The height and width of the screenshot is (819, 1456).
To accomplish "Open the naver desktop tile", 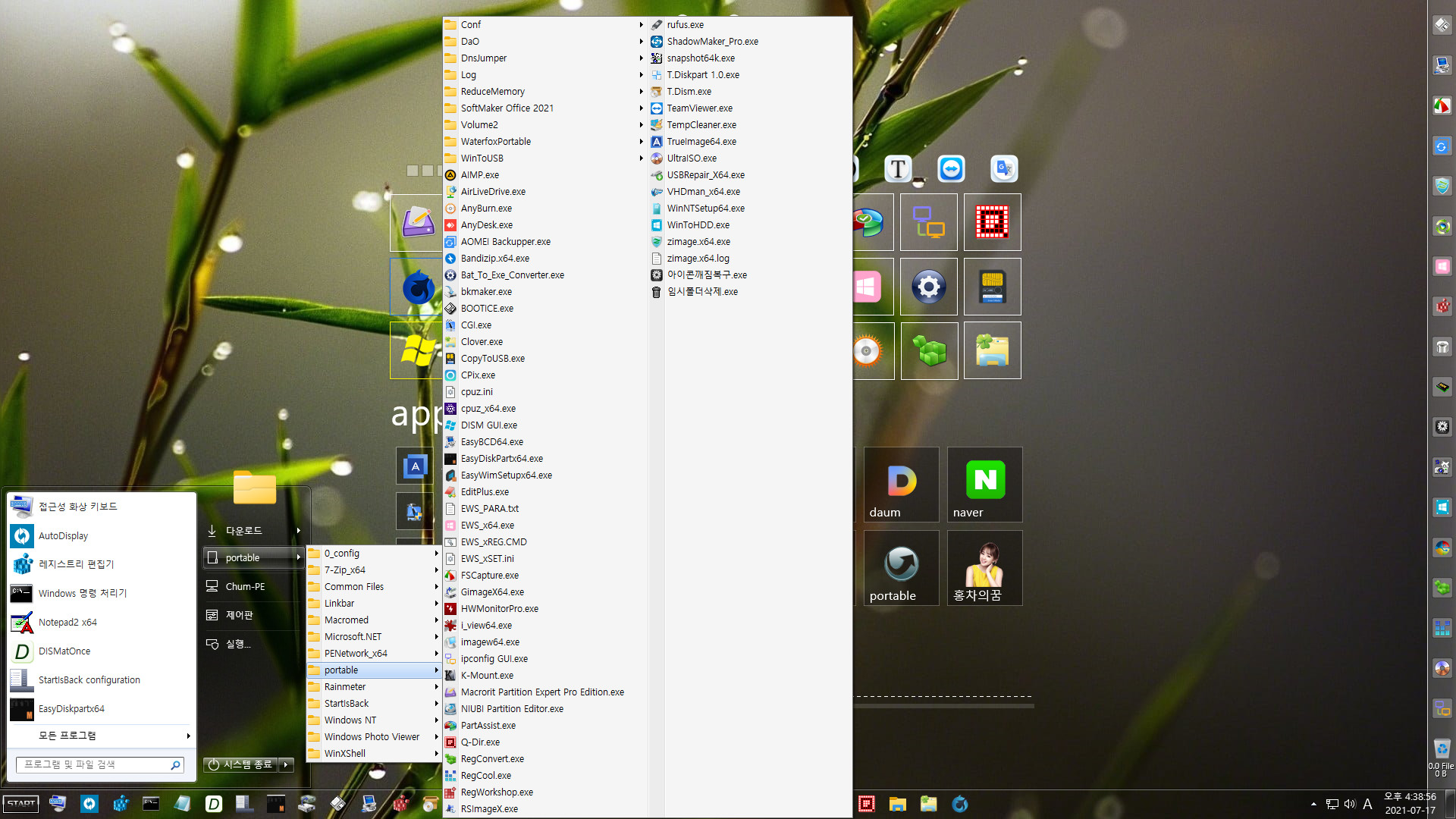I will click(x=984, y=485).
